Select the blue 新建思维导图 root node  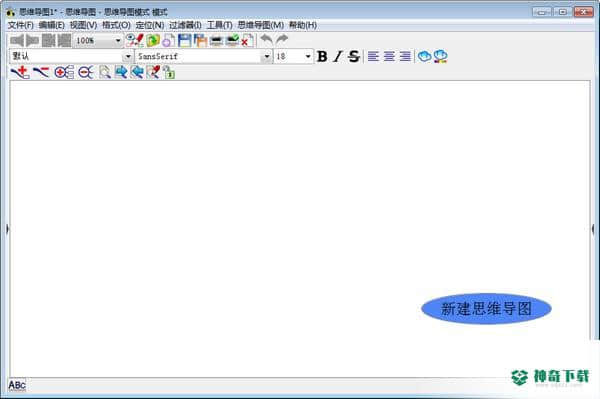coord(486,309)
